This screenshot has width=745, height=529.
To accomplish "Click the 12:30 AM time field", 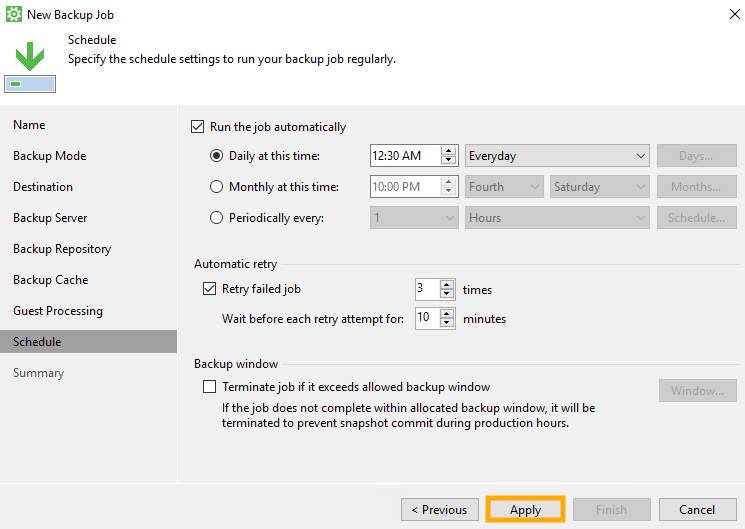I will coord(402,156).
